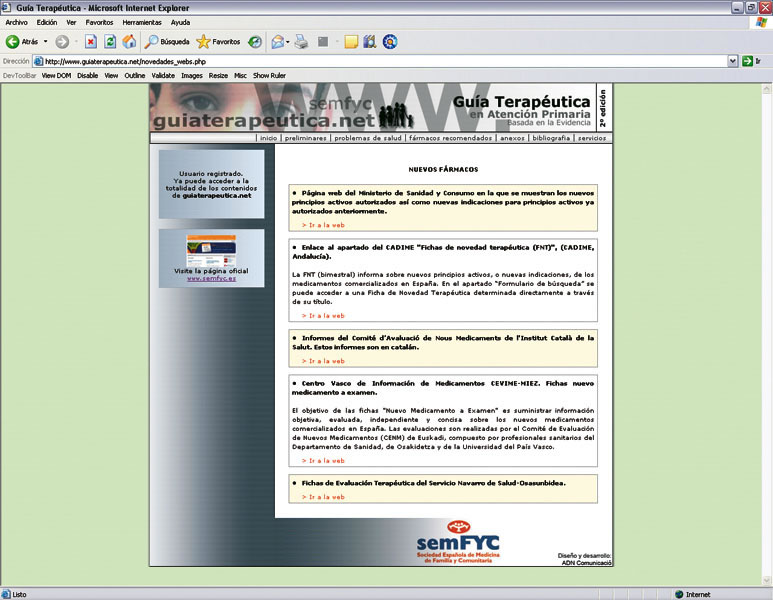Open the back history dropdown arrow
The image size is (773, 600).
45,42
